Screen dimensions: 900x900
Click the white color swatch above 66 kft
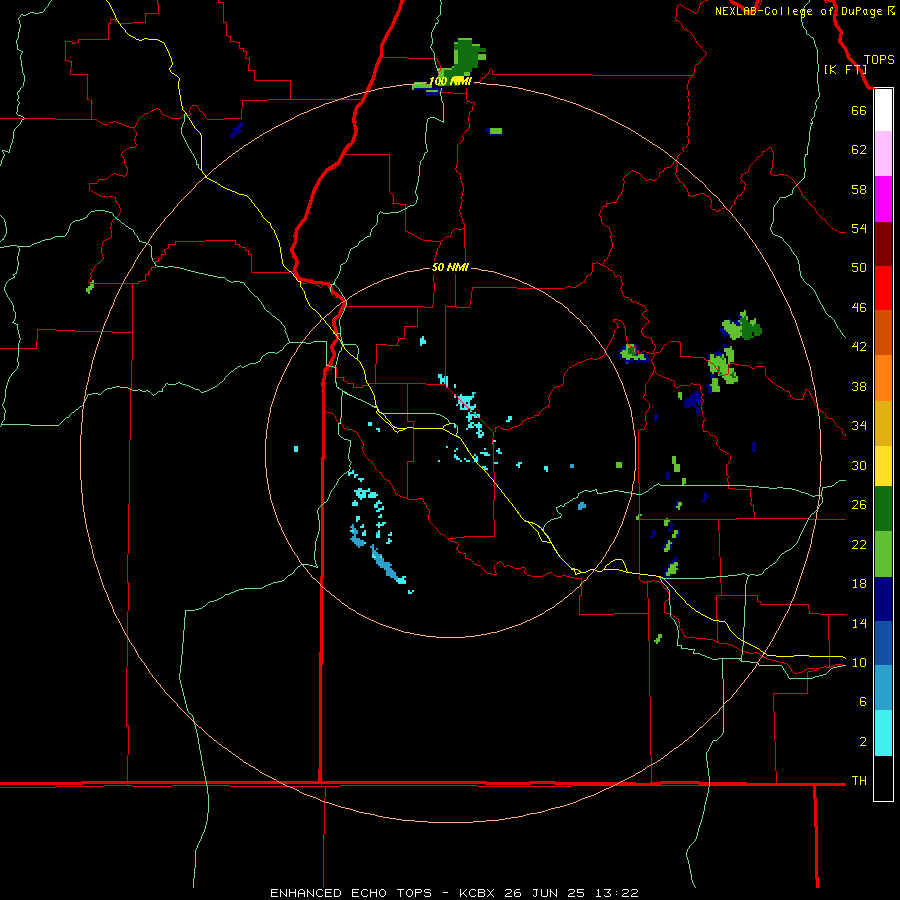(x=883, y=110)
